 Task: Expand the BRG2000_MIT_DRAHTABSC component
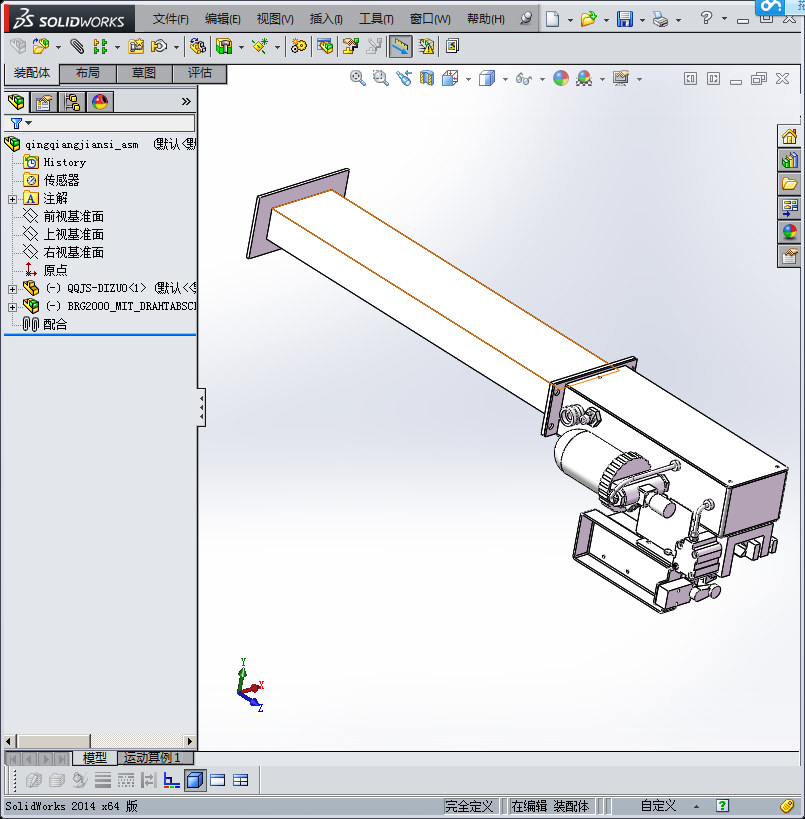(13, 307)
